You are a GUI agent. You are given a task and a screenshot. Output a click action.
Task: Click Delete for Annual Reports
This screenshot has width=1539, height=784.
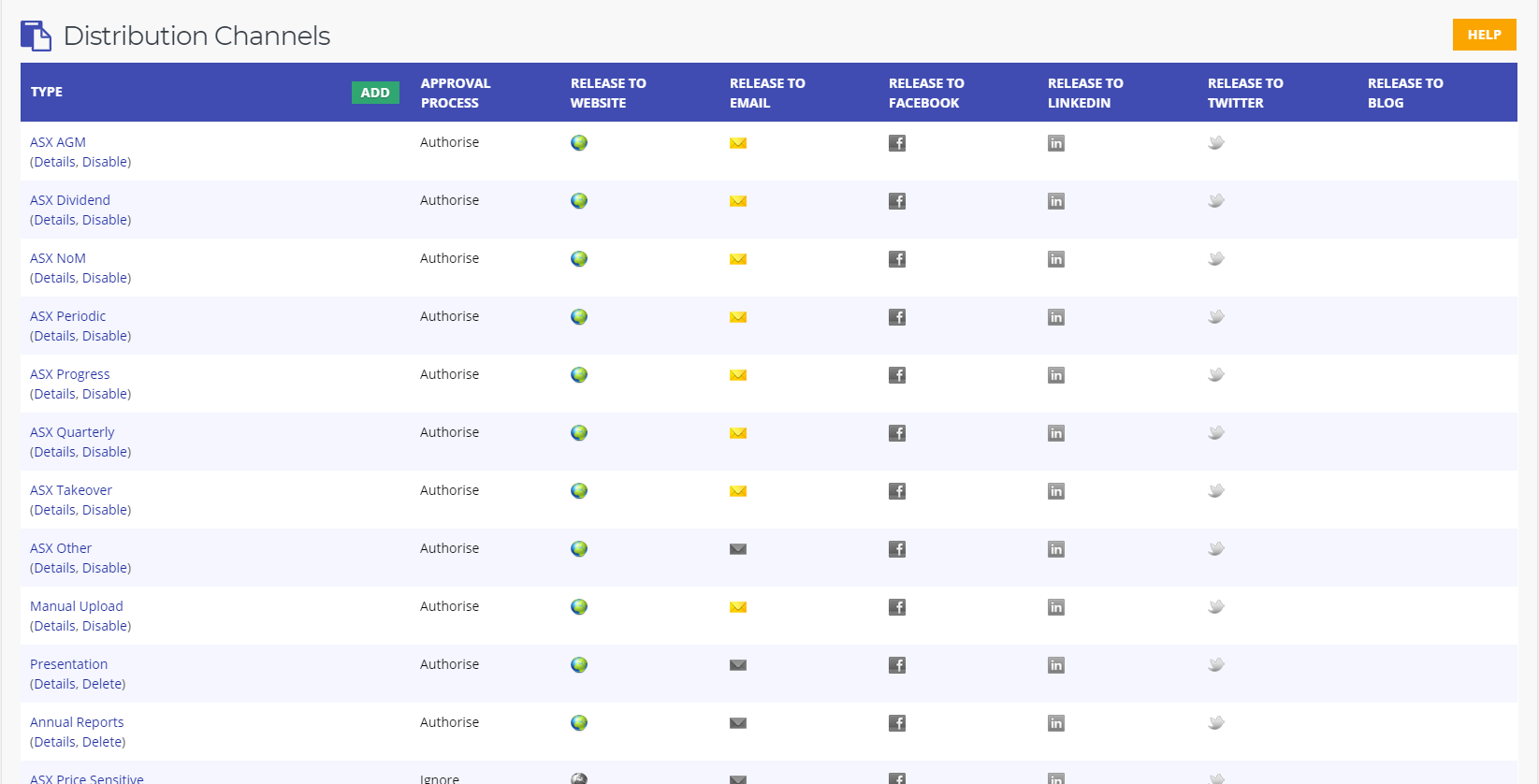point(101,742)
